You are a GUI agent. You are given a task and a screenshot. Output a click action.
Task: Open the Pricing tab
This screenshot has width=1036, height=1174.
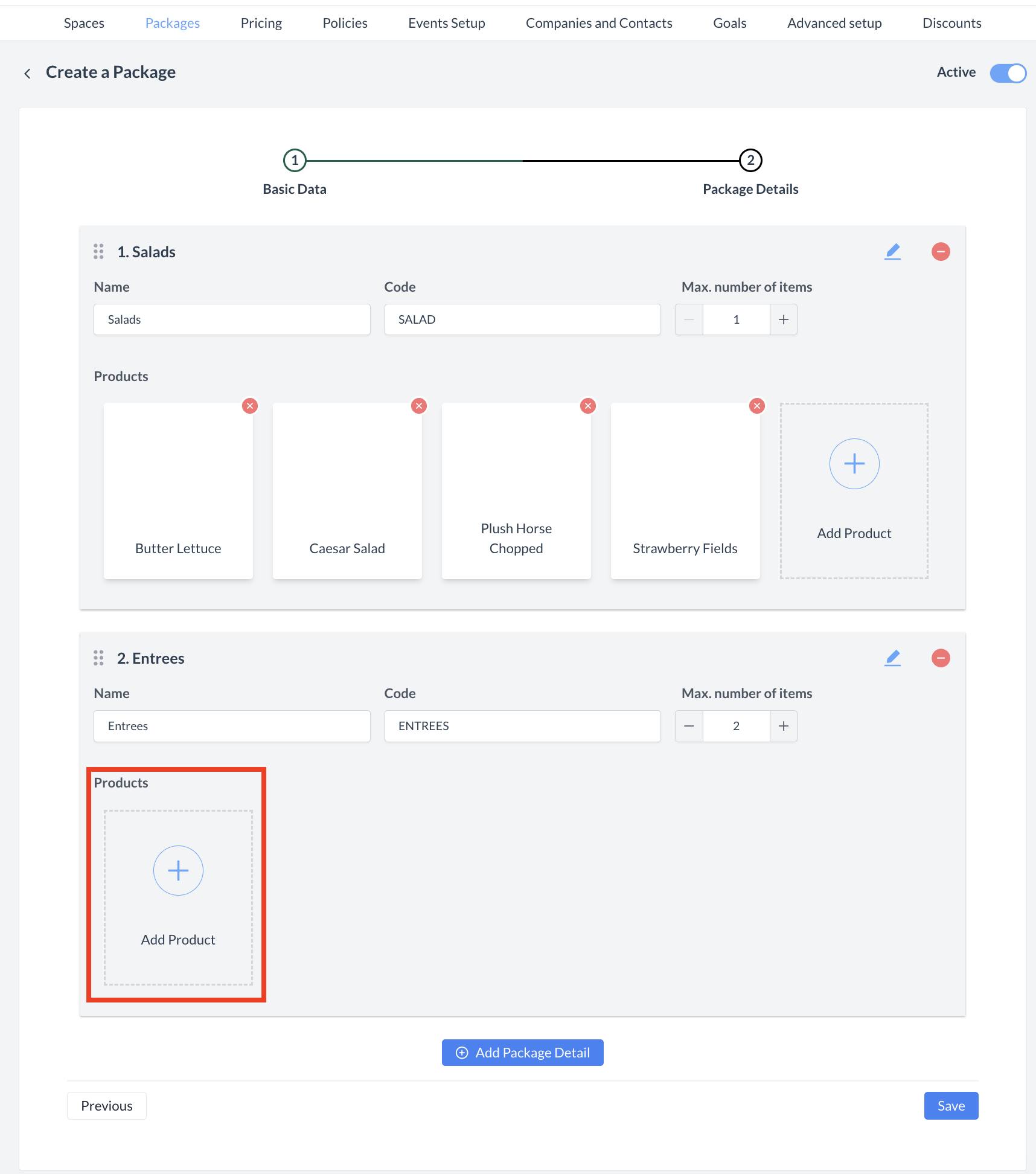261,23
